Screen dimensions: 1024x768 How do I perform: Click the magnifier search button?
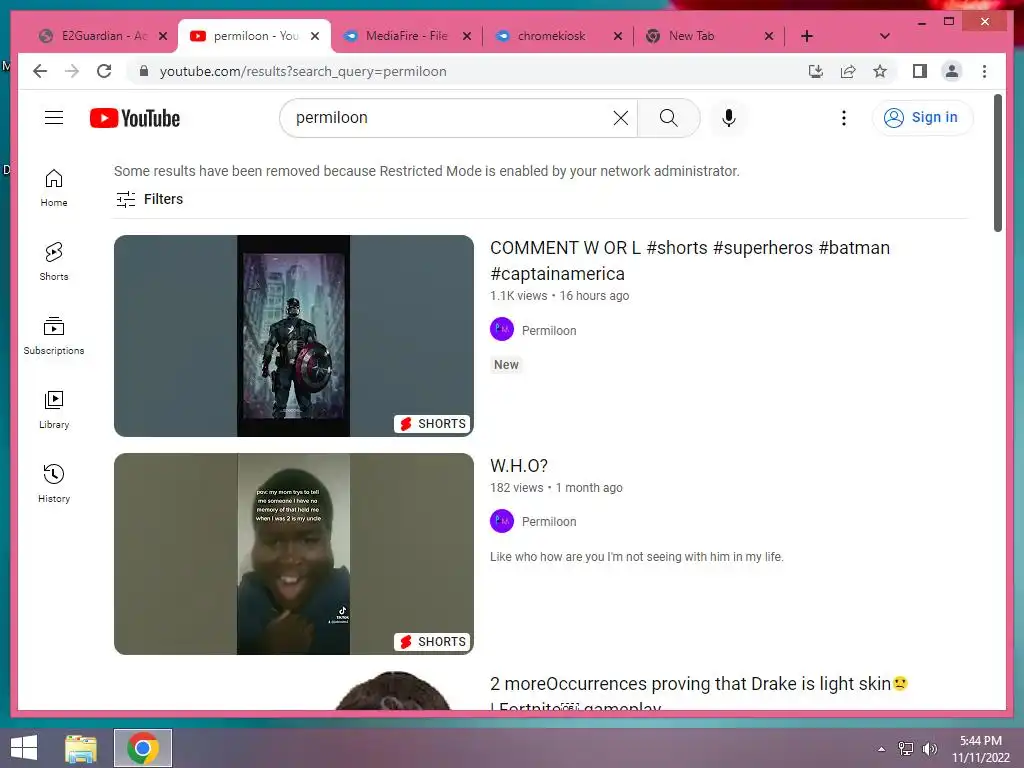[x=668, y=118]
